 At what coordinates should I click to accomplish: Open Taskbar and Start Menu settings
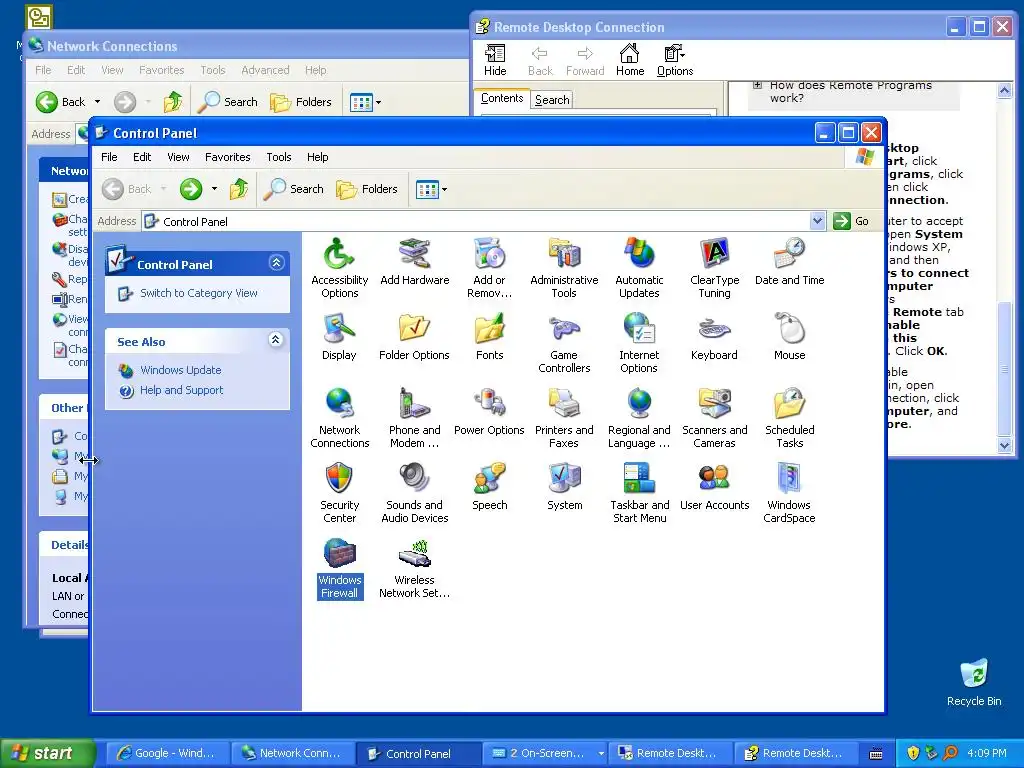click(x=639, y=493)
